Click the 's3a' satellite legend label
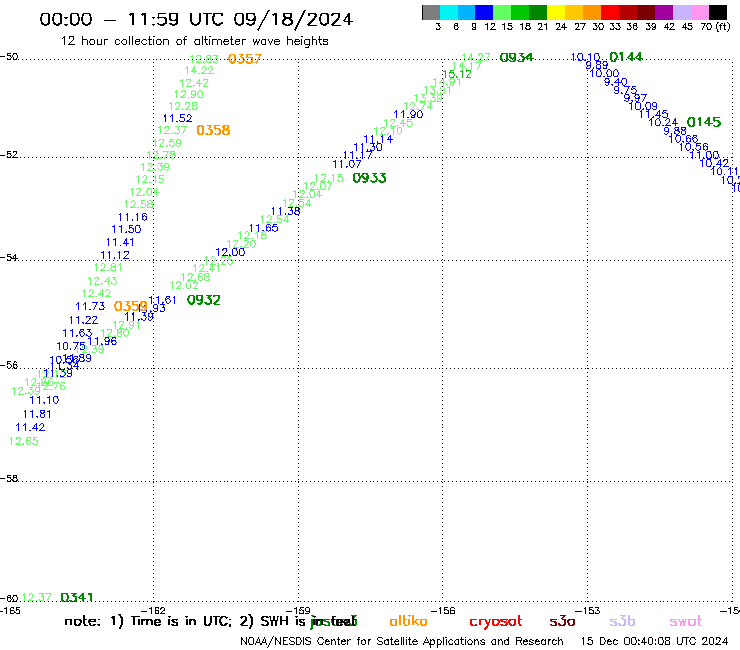Image resolution: width=740 pixels, height=650 pixels. [562, 621]
